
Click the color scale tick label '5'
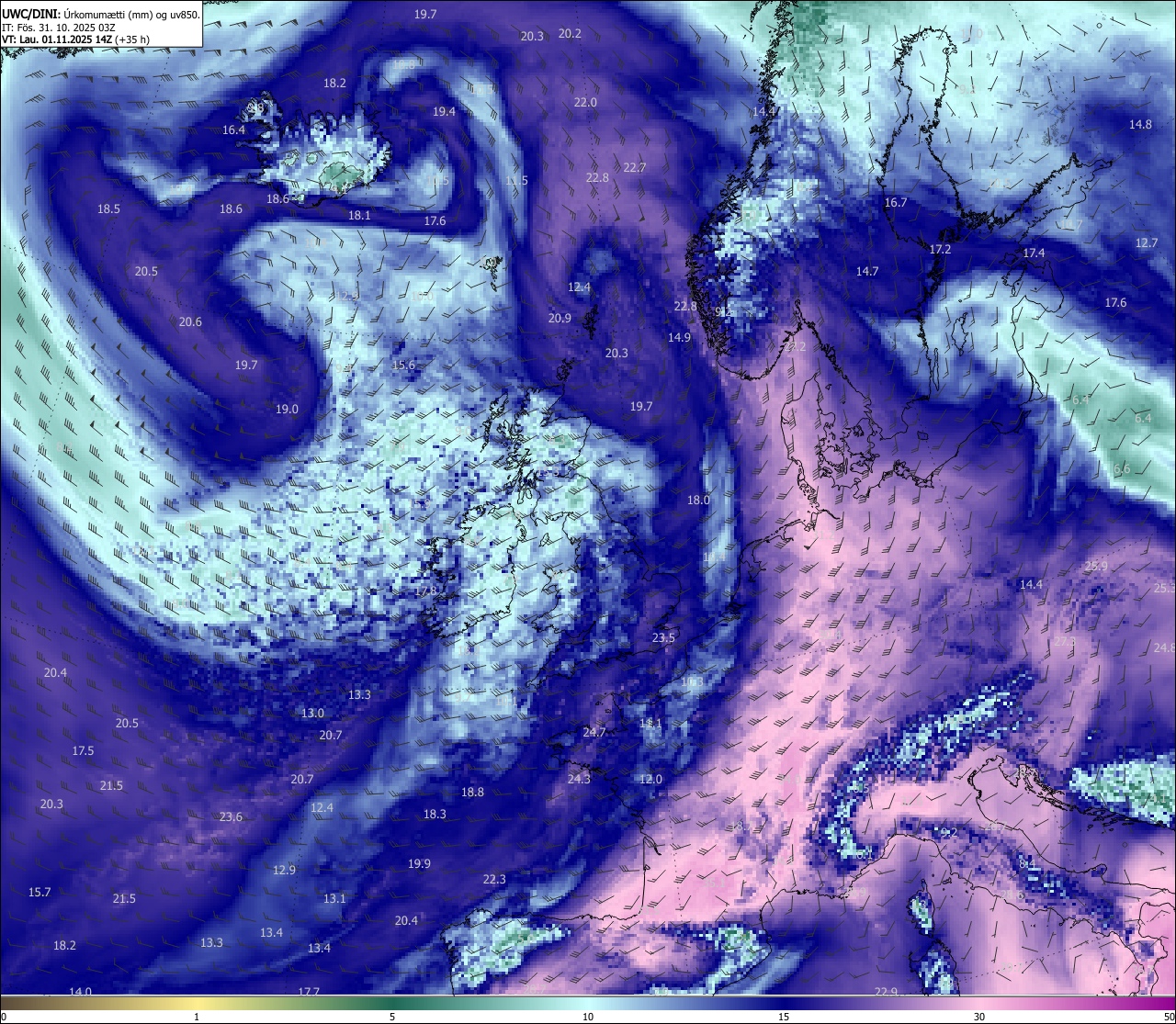coord(392,1017)
